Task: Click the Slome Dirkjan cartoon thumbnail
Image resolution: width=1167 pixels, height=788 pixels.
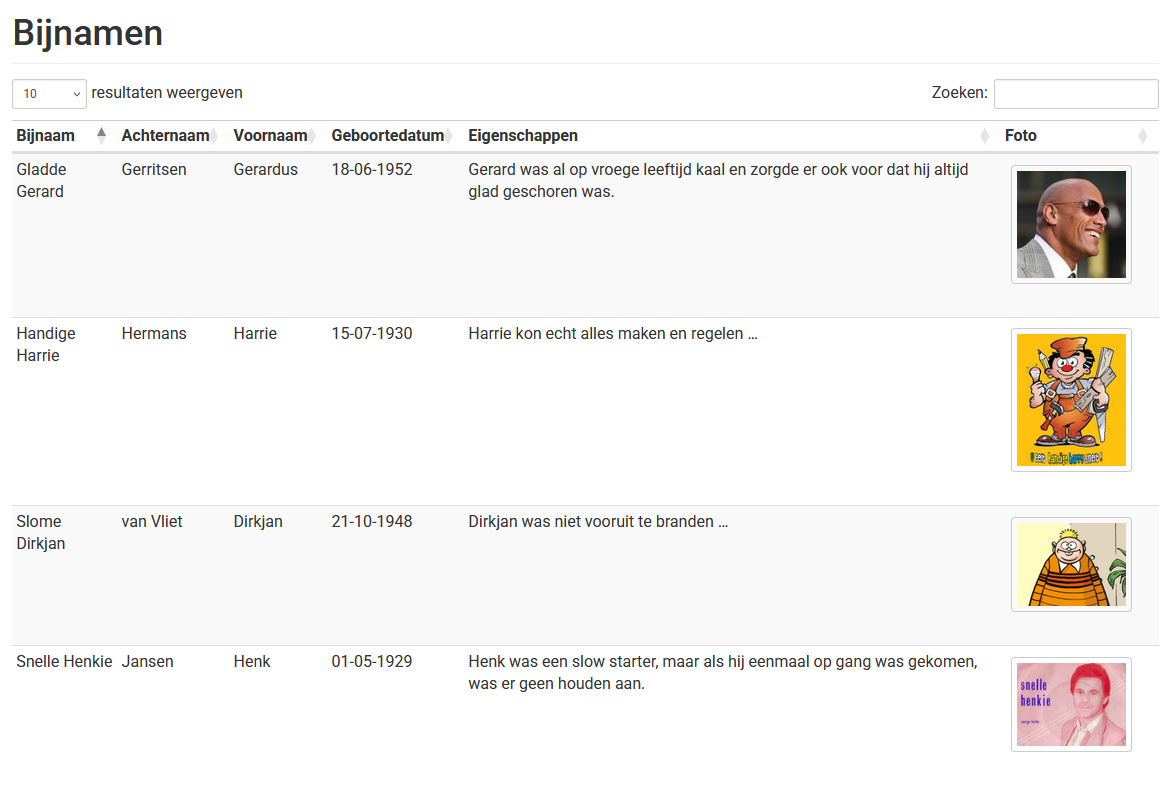Action: click(1071, 564)
